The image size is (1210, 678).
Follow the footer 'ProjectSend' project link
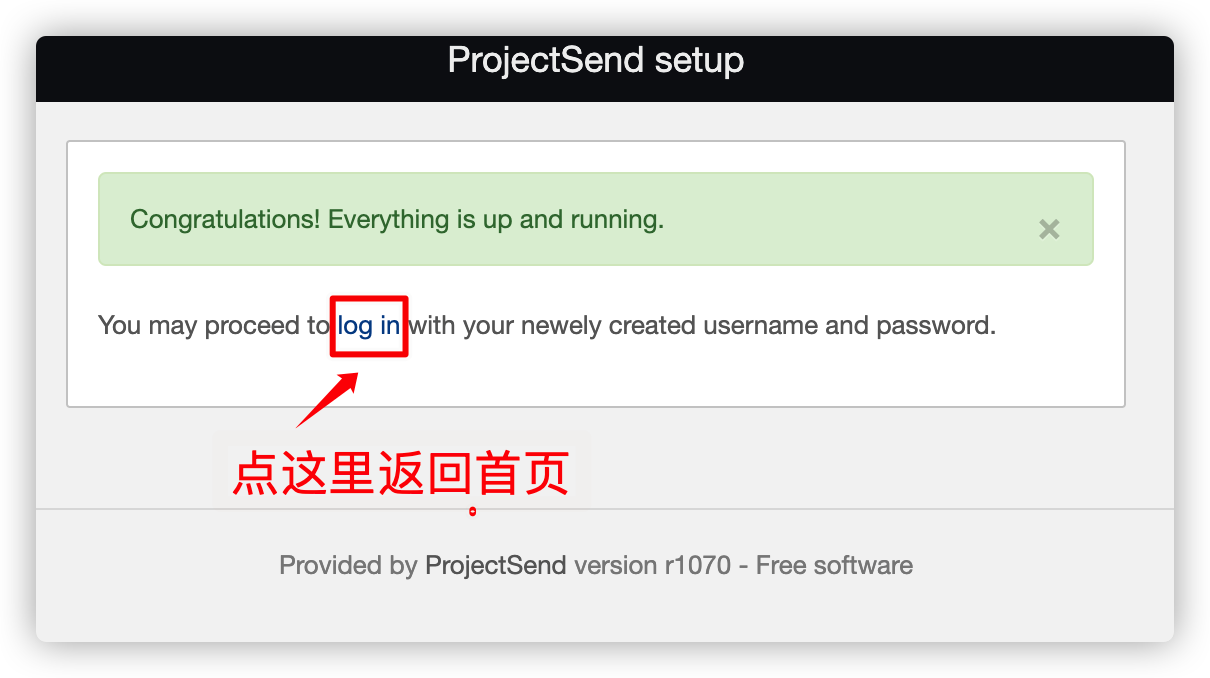pos(495,565)
